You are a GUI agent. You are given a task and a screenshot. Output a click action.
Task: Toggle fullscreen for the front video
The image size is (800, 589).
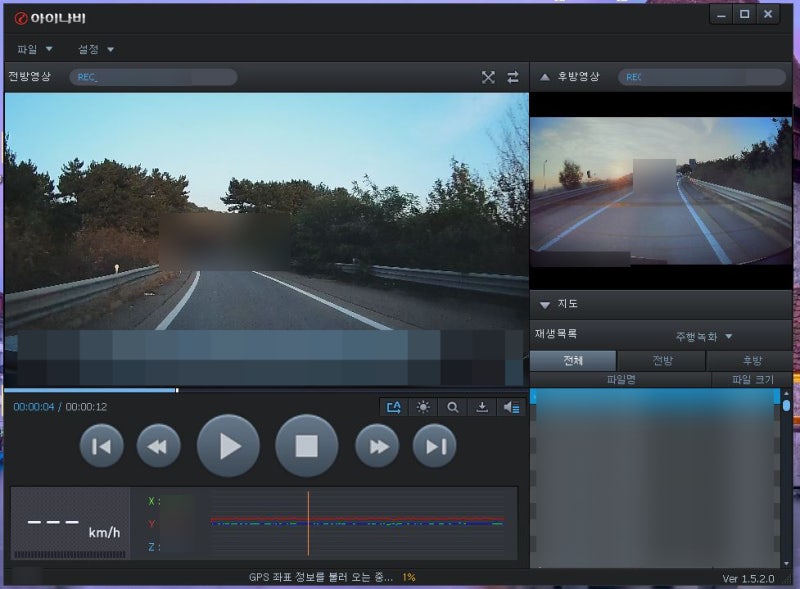tap(488, 77)
